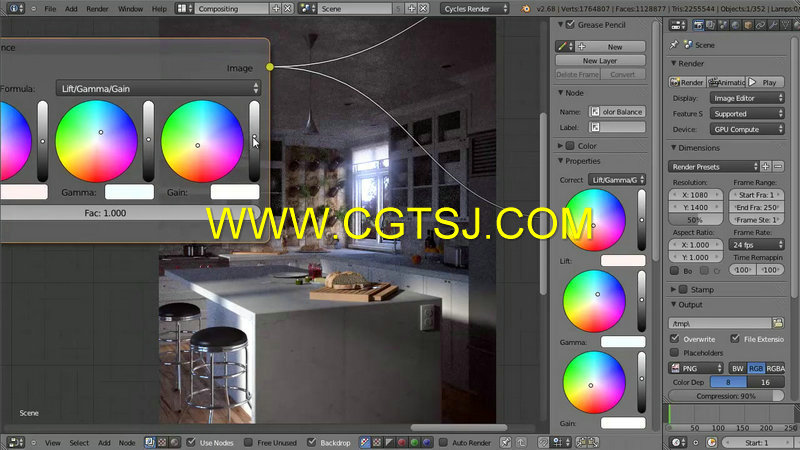This screenshot has width=800, height=450.
Task: Open the Render properties tab icon
Action: [698, 25]
